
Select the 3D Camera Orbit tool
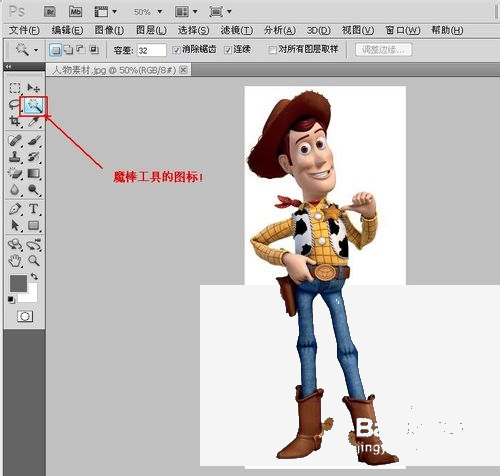[x=34, y=245]
